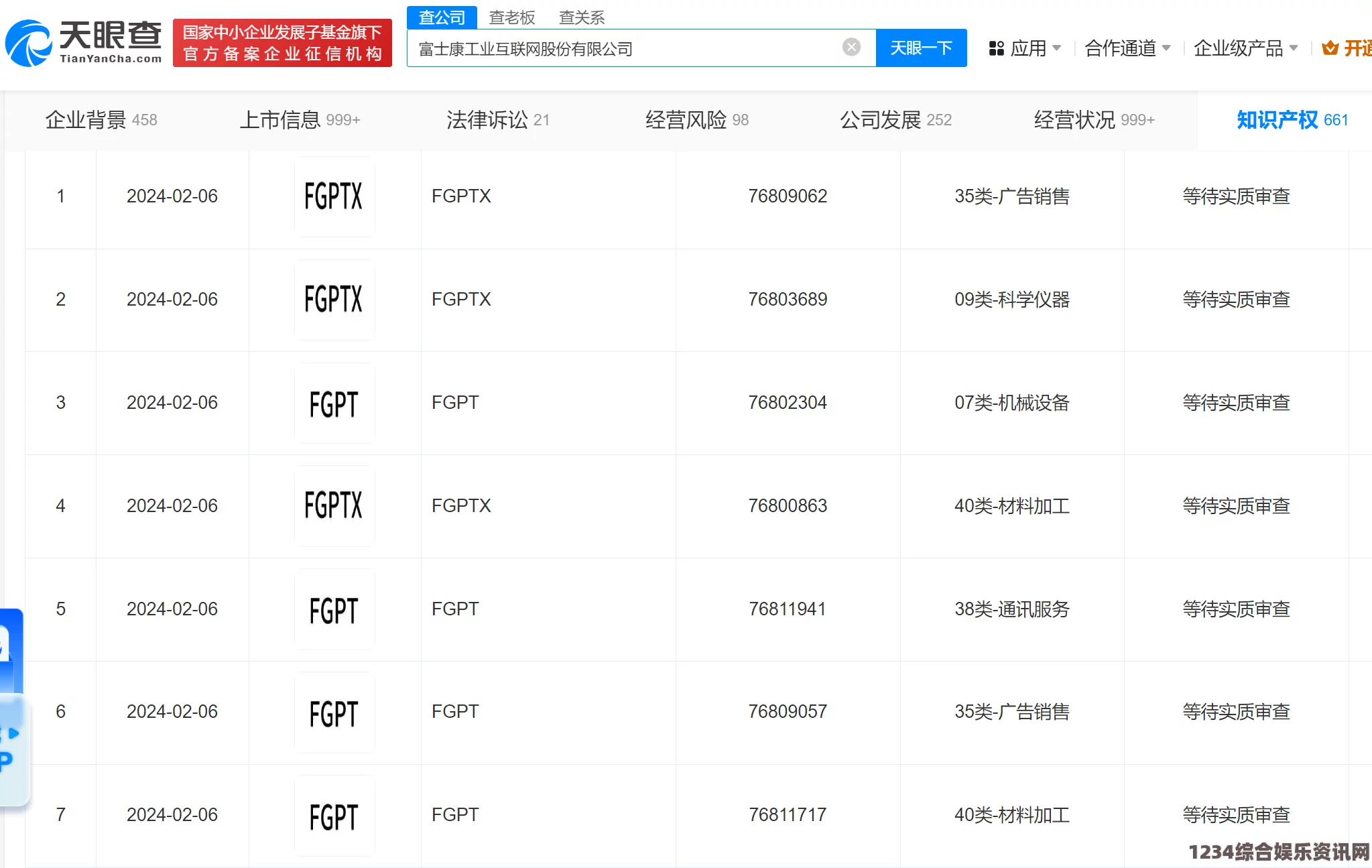Click 40类-材料加工 in row 4
The image size is (1372, 868).
pyautogui.click(x=1012, y=506)
